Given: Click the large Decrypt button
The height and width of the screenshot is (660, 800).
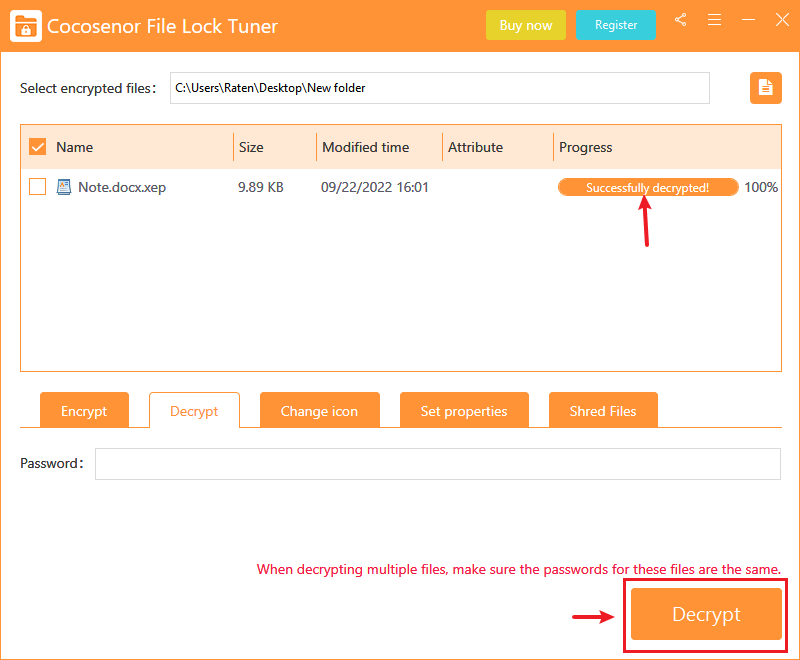Looking at the screenshot, I should (706, 614).
